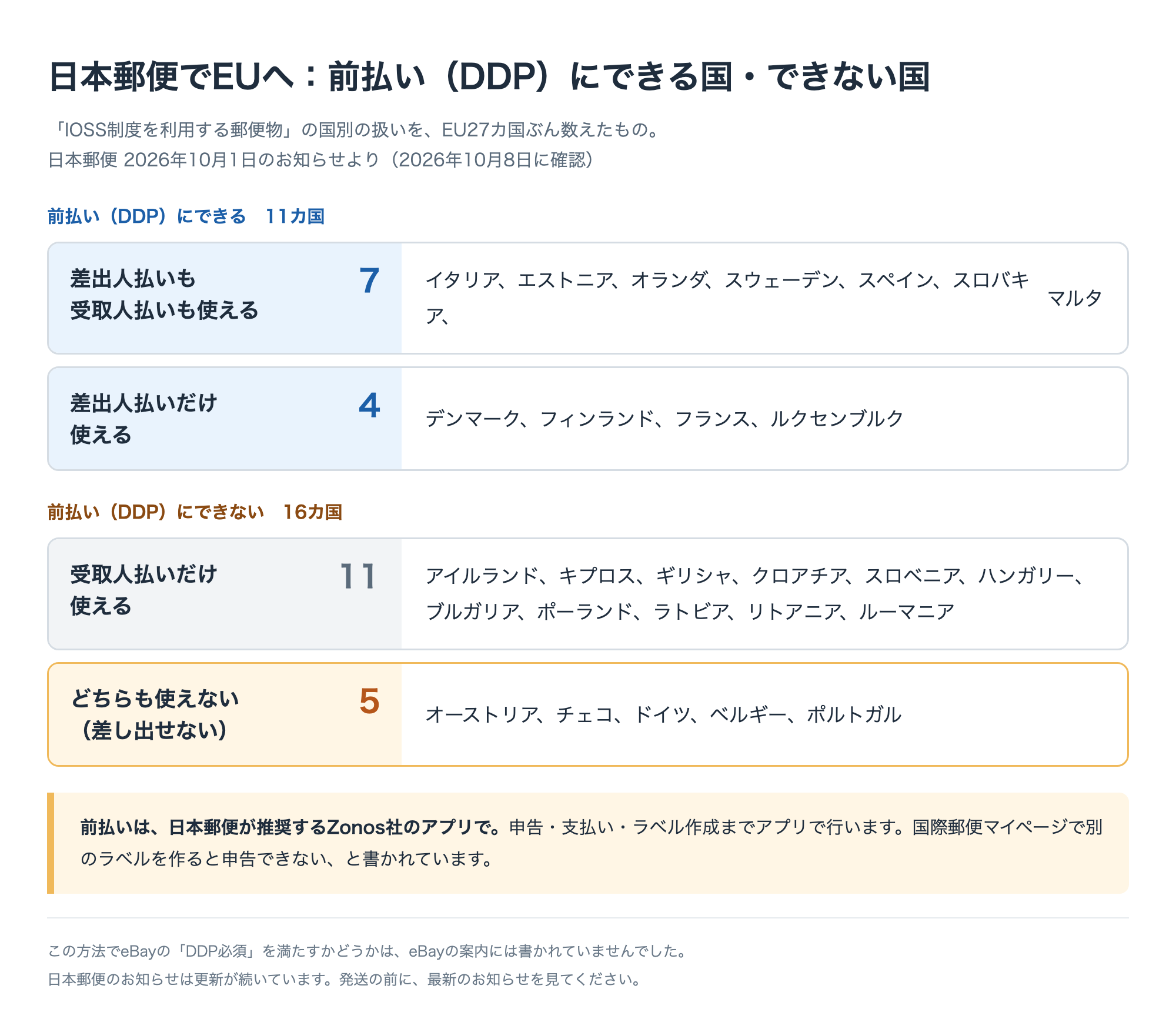The width and height of the screenshot is (1176, 1029).
Task: Click the country list starting with デンマーク
Action: point(664,419)
